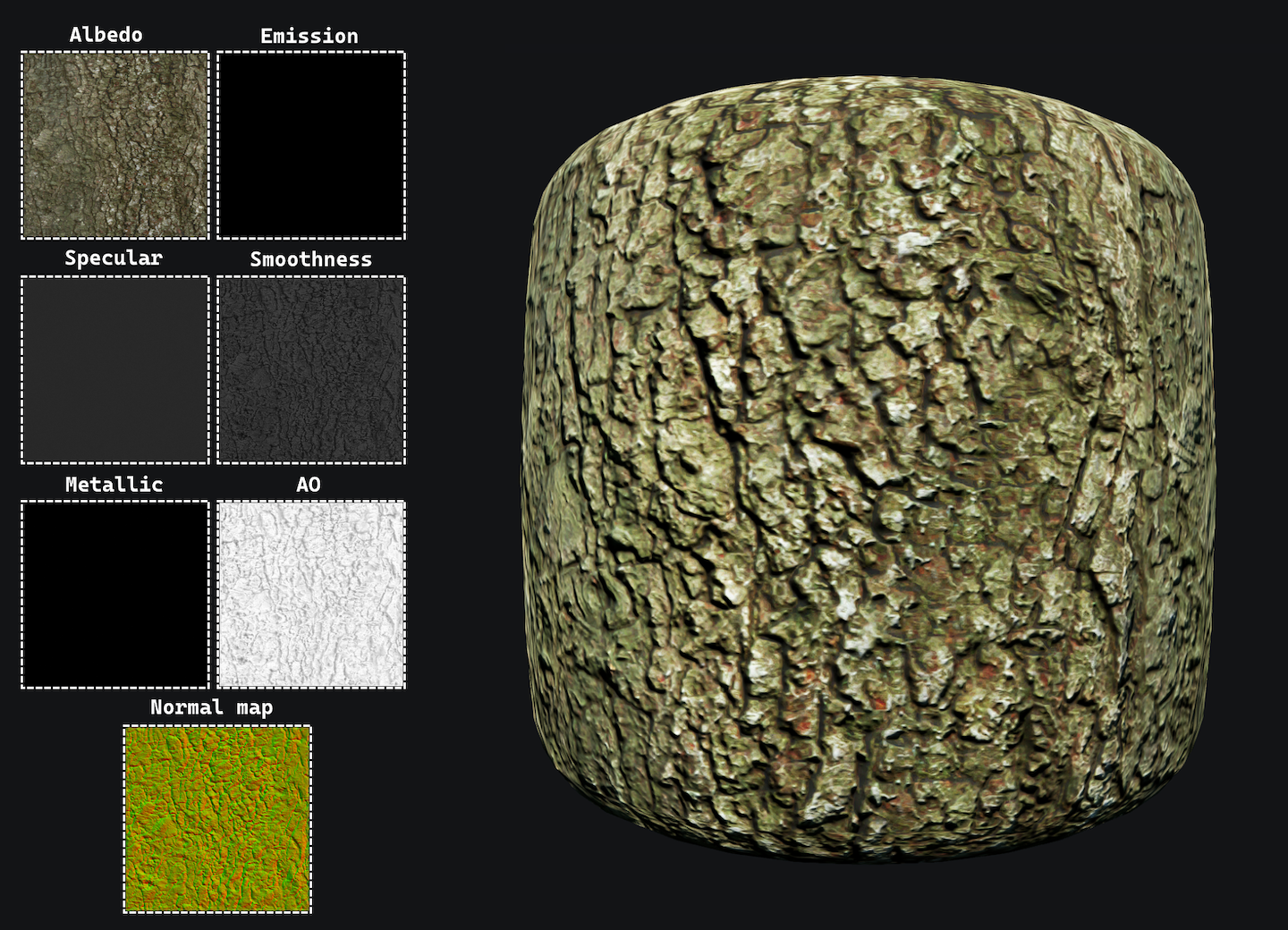Select the Metallic map thumbnail
The width and height of the screenshot is (1288, 930).
click(x=114, y=595)
